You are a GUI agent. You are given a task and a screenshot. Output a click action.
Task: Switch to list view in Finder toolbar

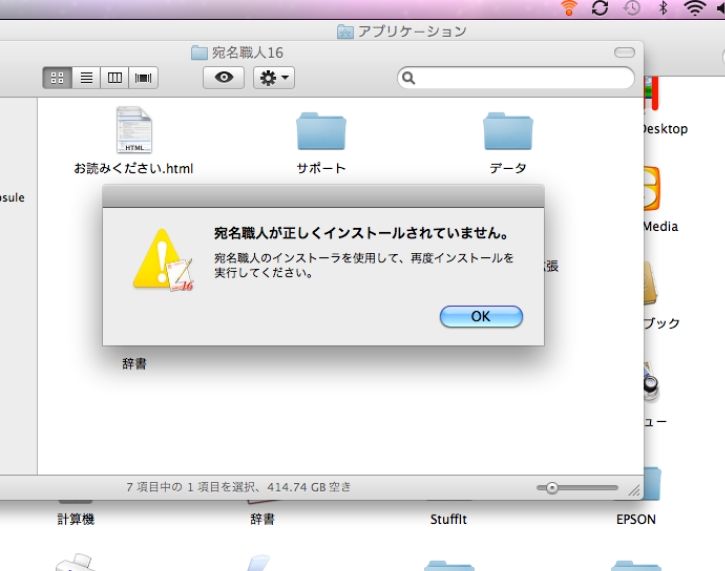(x=86, y=77)
